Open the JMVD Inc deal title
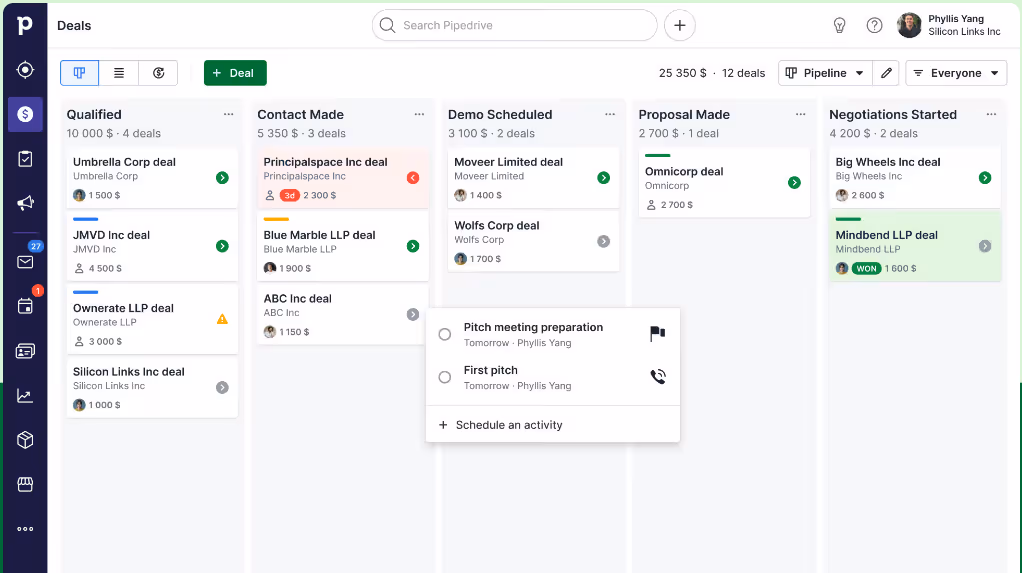Screen dimensions: 1022x573 111,235
